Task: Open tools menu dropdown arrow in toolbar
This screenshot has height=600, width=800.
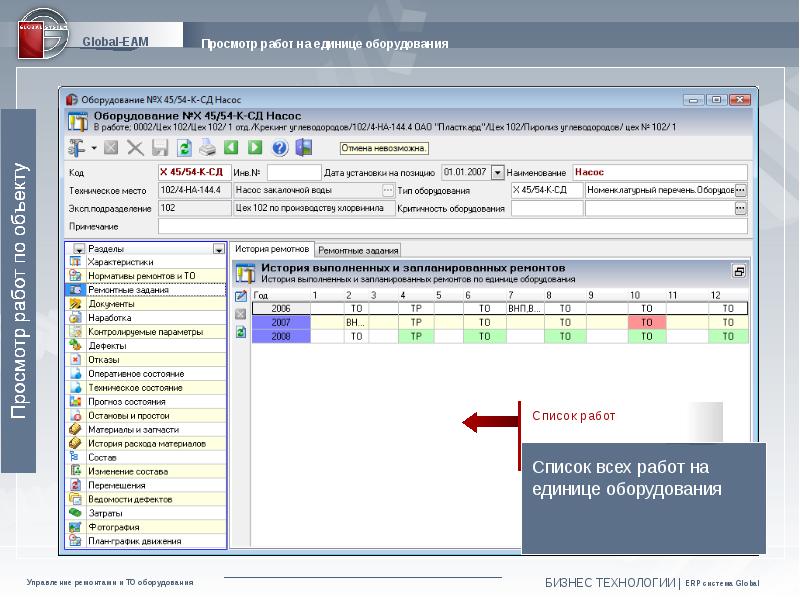Action: pos(94,148)
